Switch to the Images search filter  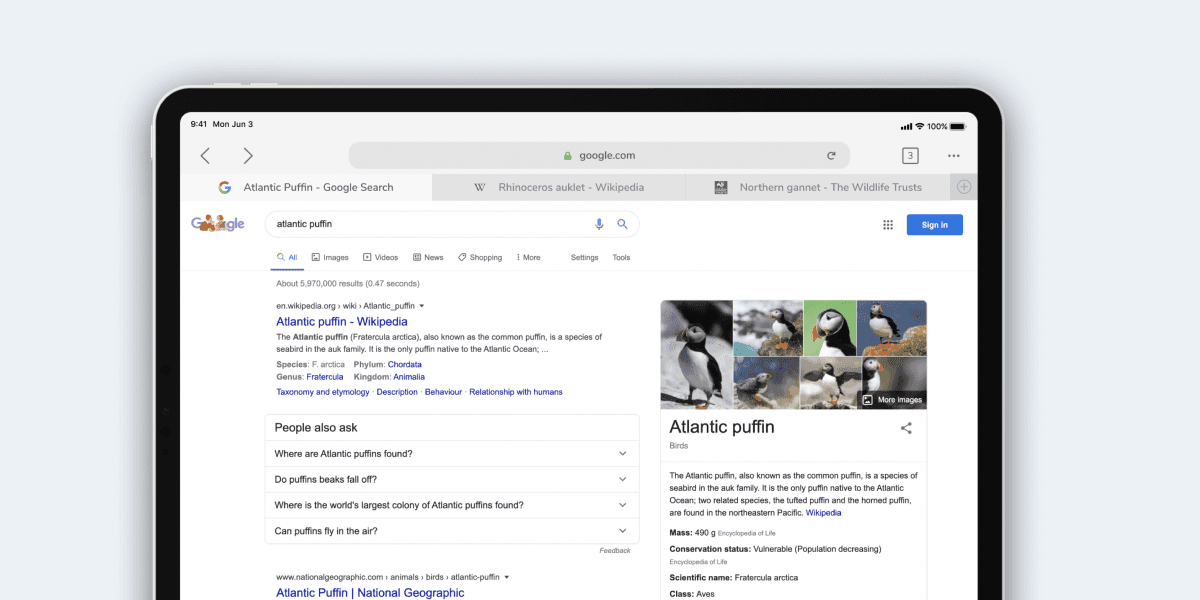(330, 257)
